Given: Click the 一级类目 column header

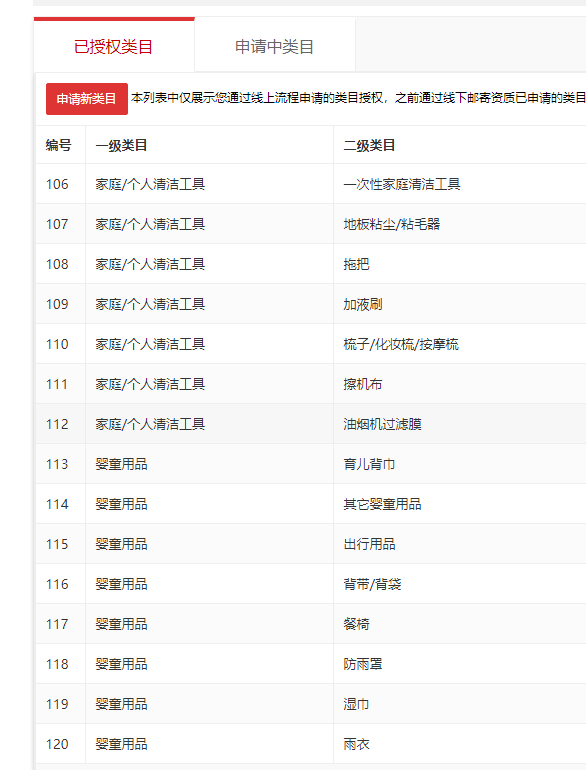Looking at the screenshot, I should [x=121, y=145].
